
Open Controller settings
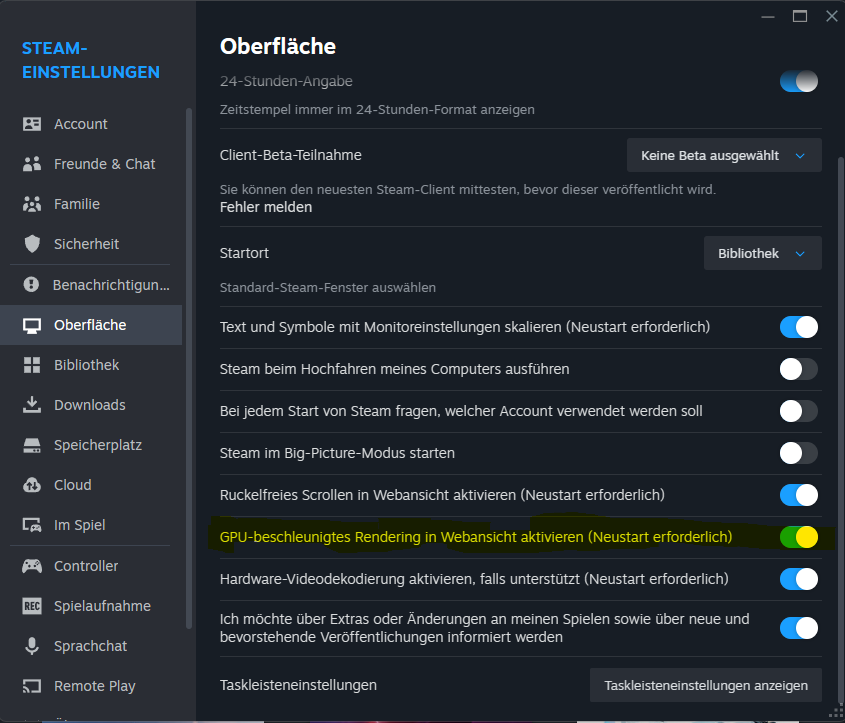pos(91,566)
